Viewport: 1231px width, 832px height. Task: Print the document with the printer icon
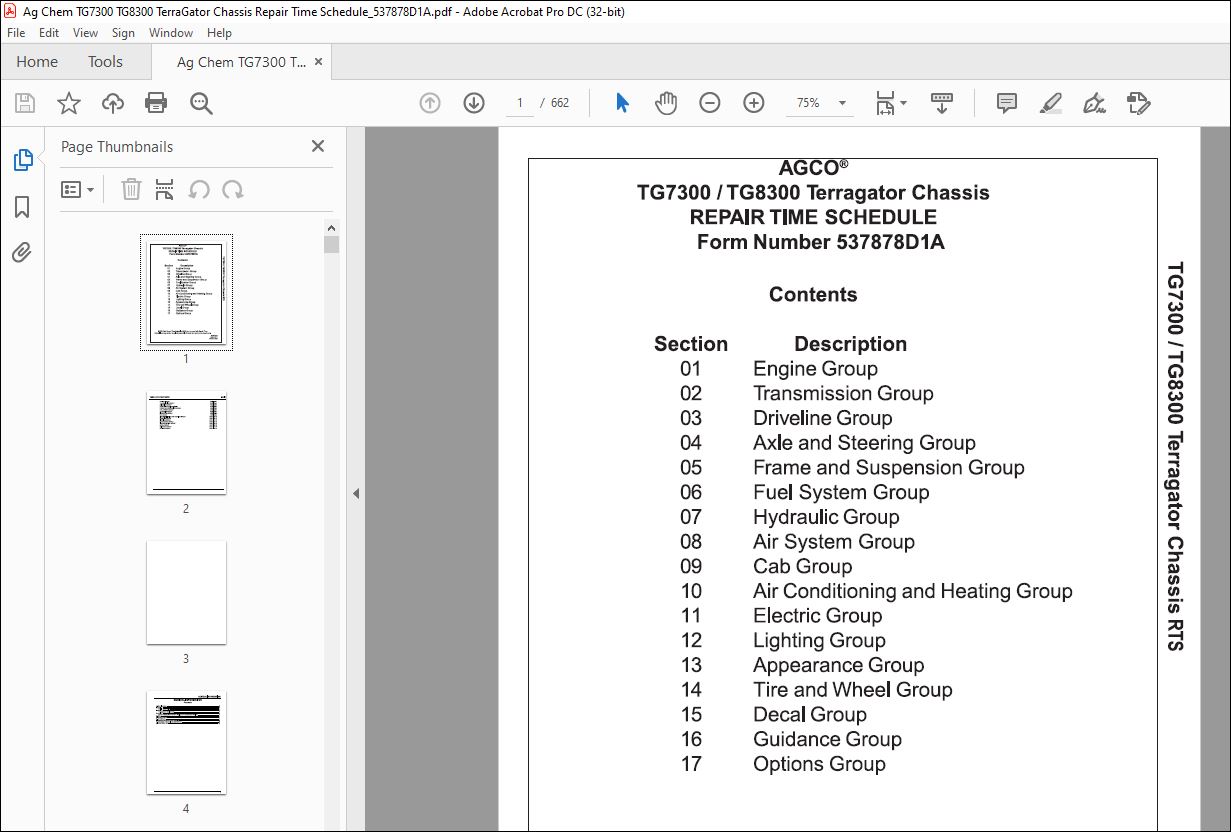coord(156,102)
